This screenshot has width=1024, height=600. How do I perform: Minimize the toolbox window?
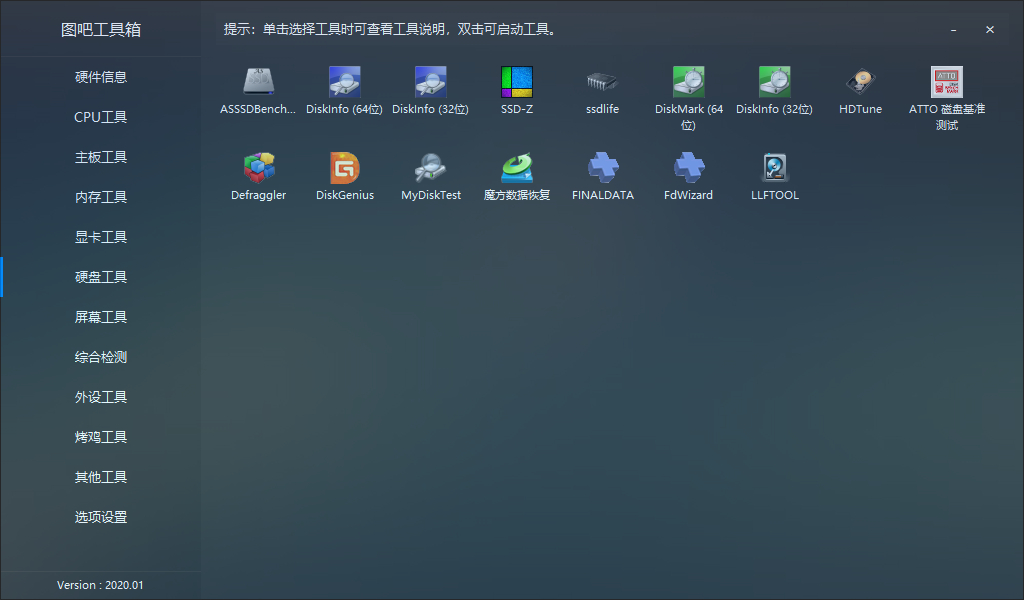pos(953,29)
